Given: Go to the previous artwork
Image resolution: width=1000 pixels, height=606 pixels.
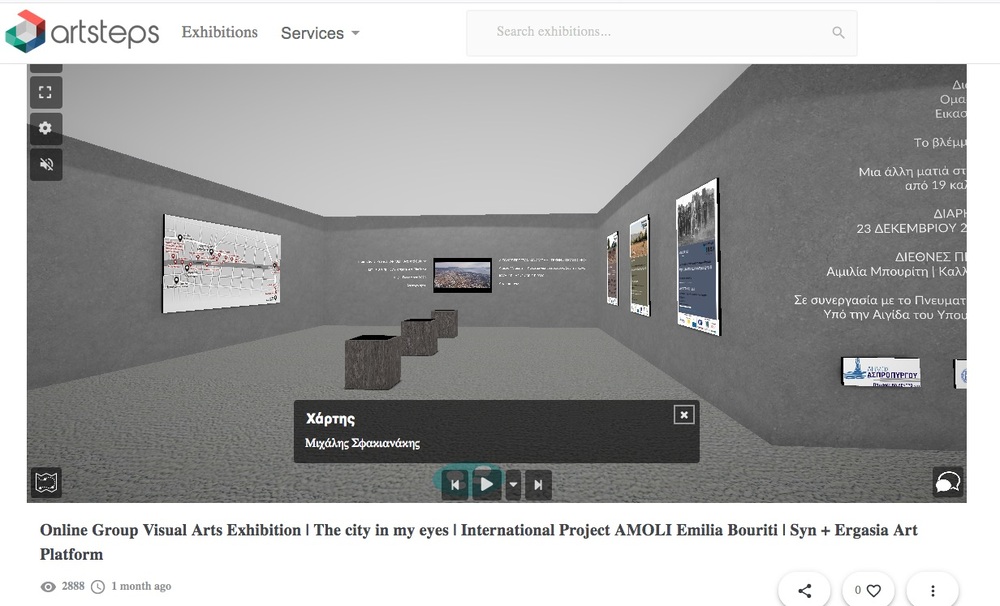Looking at the screenshot, I should coord(455,485).
